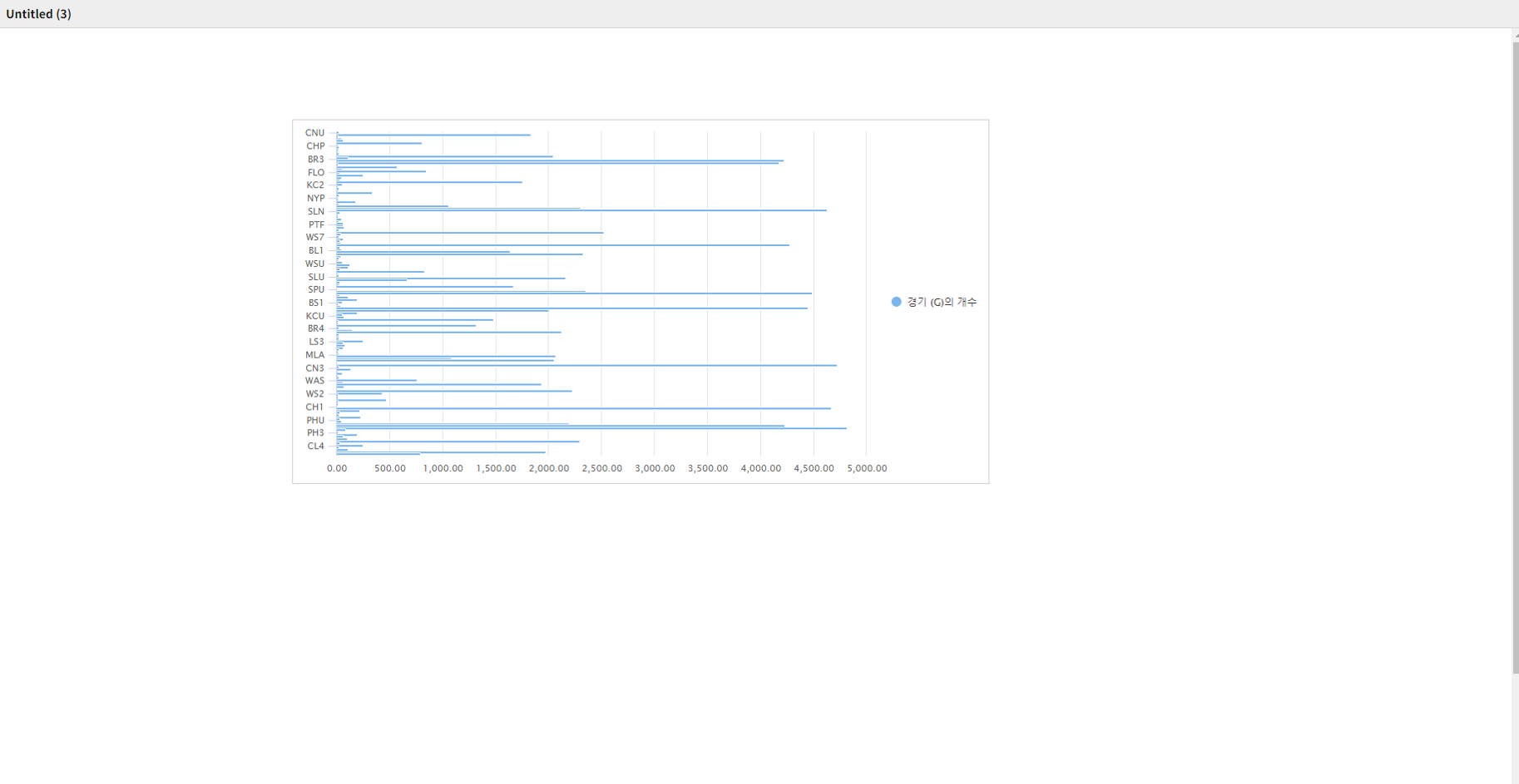Click the 1,500.00 x-axis value
The image size is (1519, 784).
pos(496,469)
